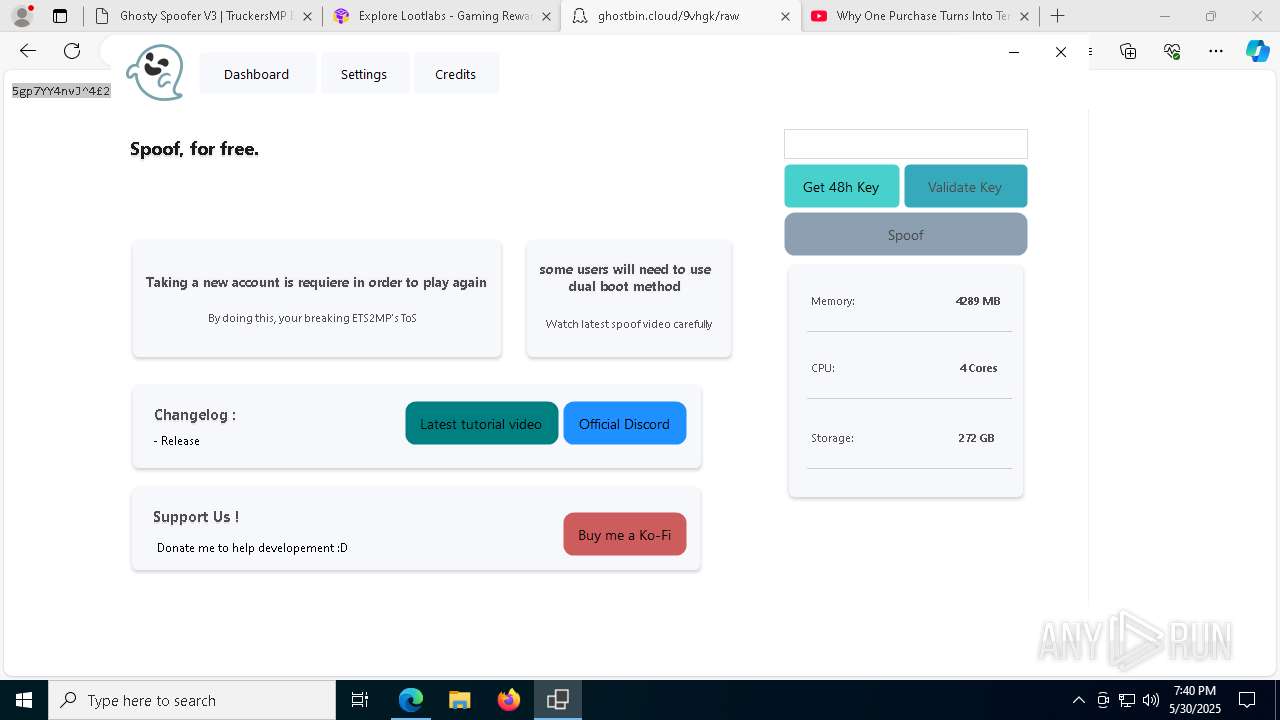Image resolution: width=1280 pixels, height=720 pixels.
Task: Close the ghostbin.cloud browser tab
Action: coord(785,16)
